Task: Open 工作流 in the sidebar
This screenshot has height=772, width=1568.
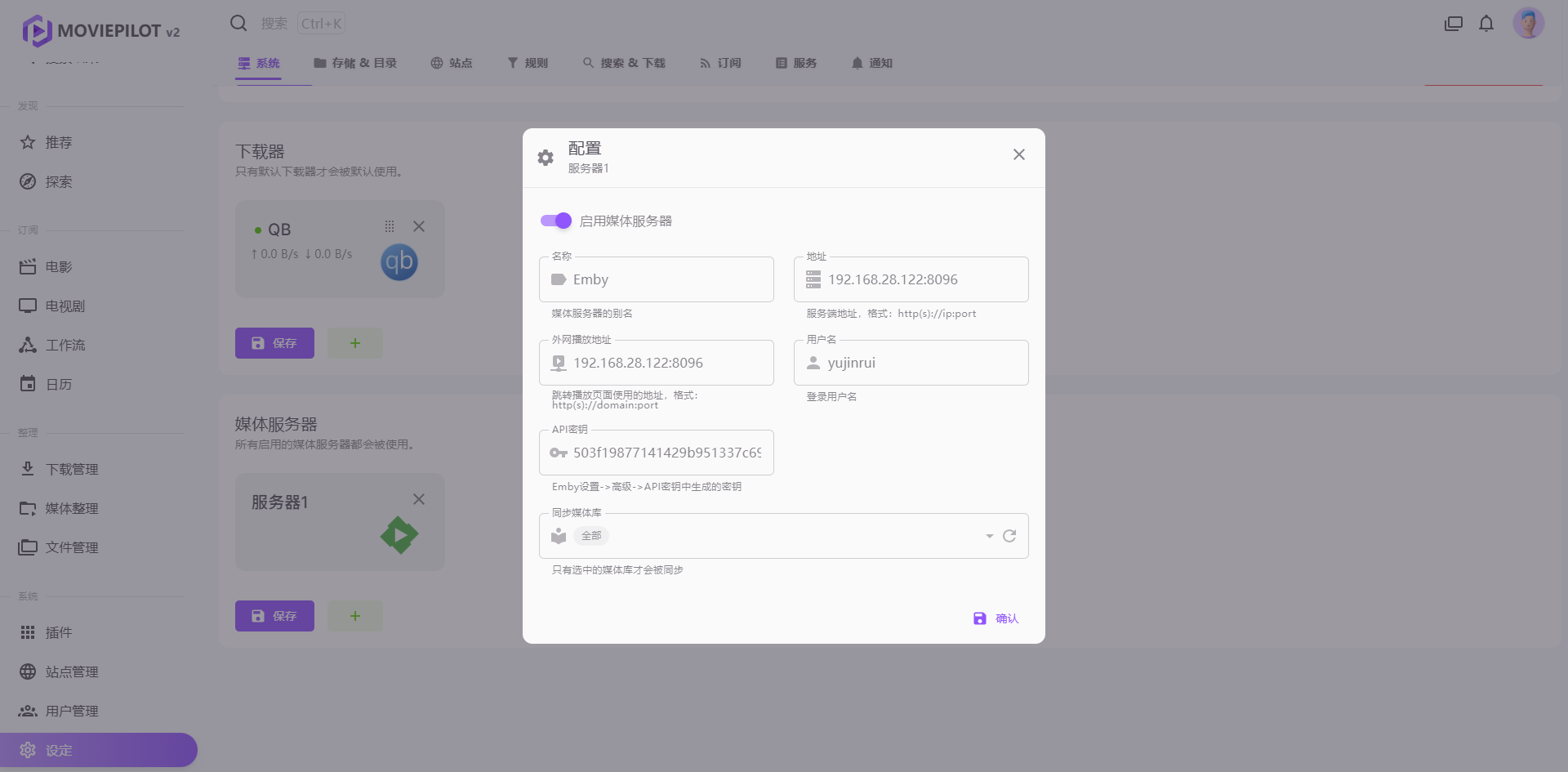Action: pos(65,345)
